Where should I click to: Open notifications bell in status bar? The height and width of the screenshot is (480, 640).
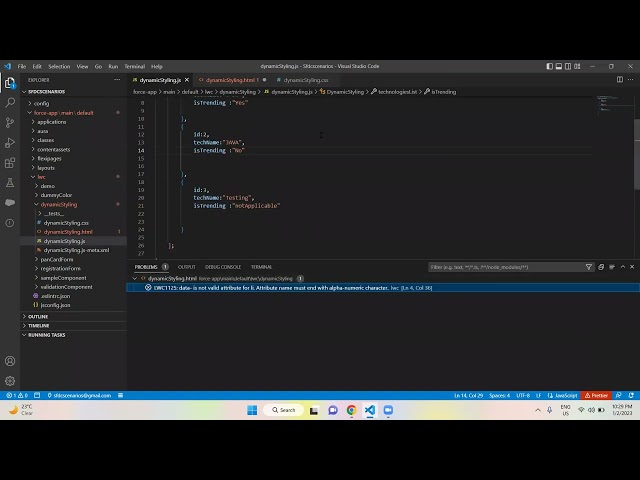[631, 395]
